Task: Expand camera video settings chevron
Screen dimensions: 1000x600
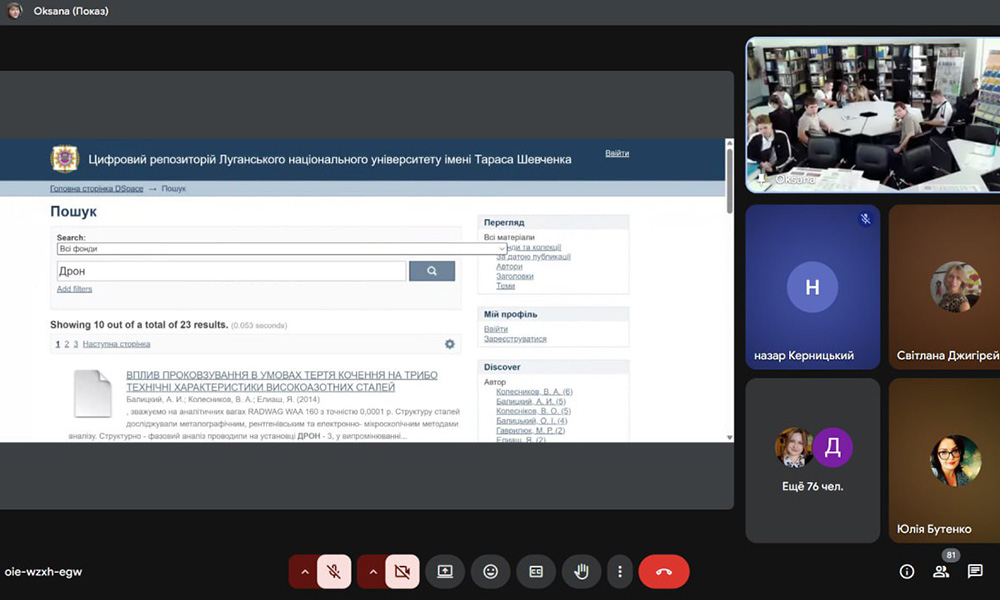Action: (372, 571)
